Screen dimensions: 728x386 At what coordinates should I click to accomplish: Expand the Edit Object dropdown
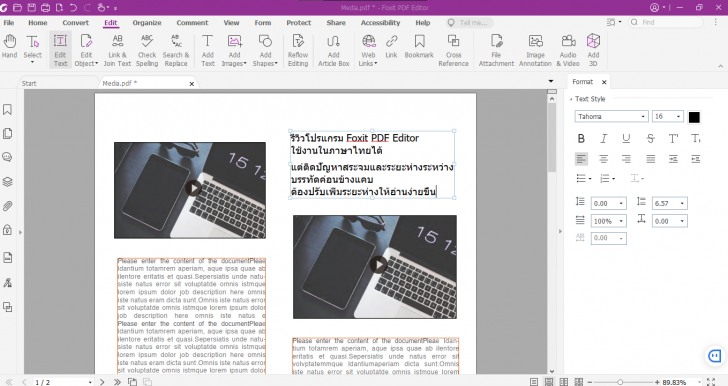(x=97, y=64)
